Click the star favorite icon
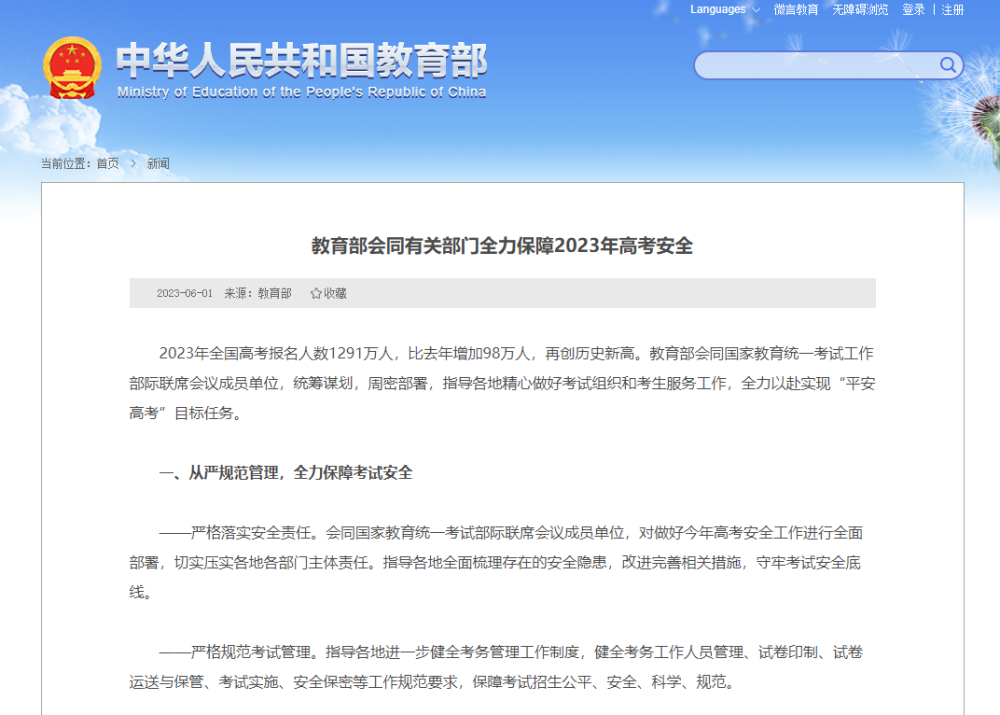The image size is (1000, 715). 316,293
